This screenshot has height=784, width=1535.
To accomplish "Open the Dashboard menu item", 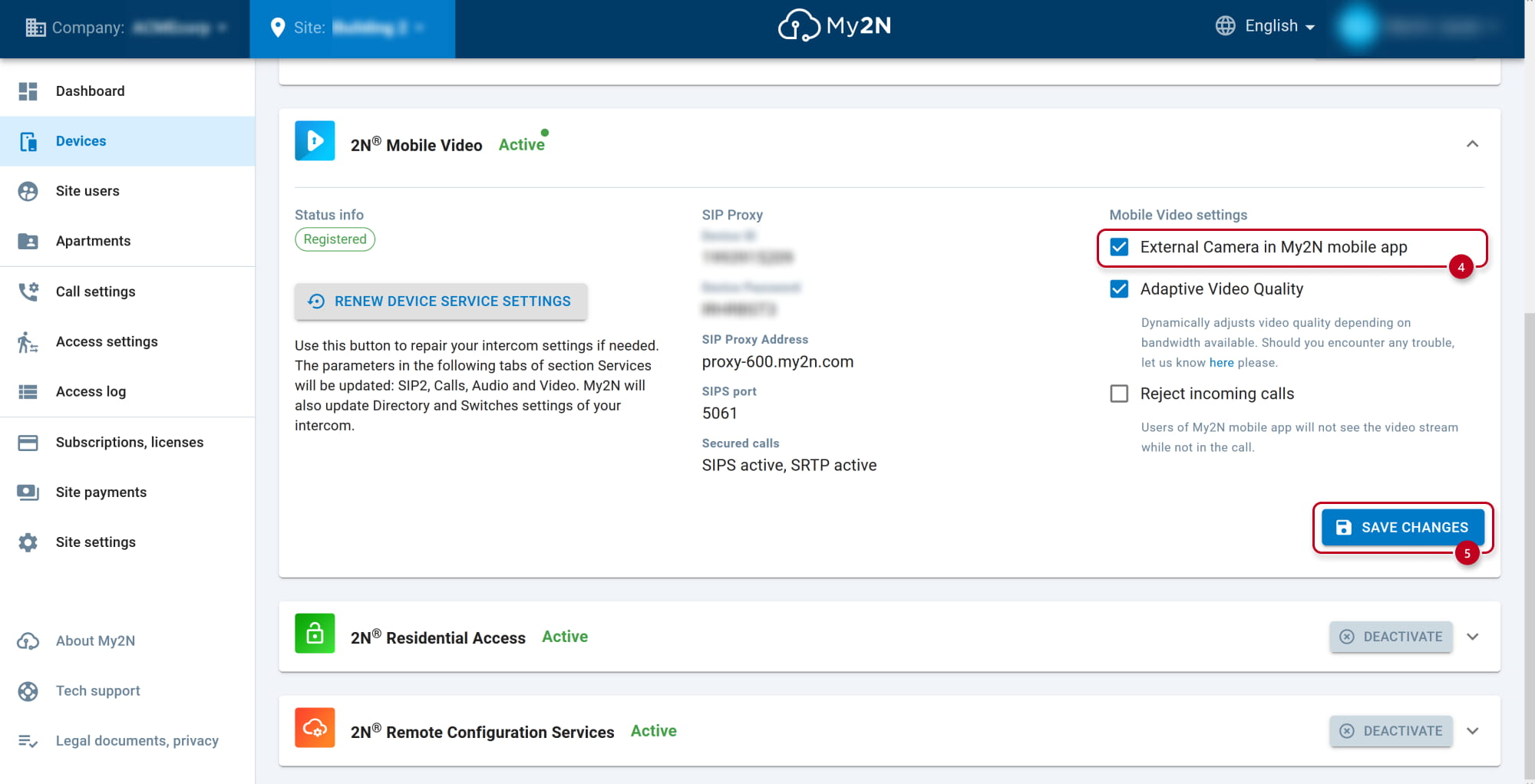I will (x=127, y=91).
